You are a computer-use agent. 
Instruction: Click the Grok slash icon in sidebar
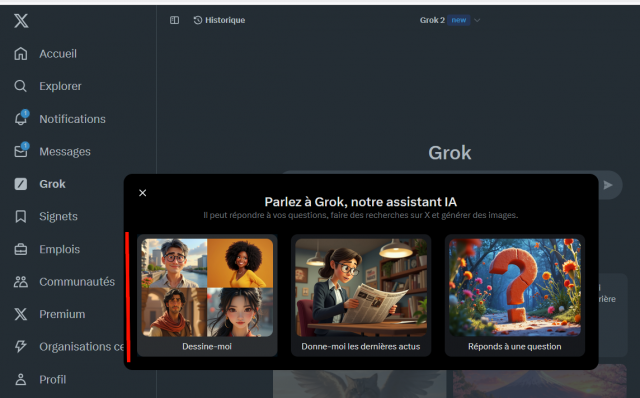pos(21,184)
